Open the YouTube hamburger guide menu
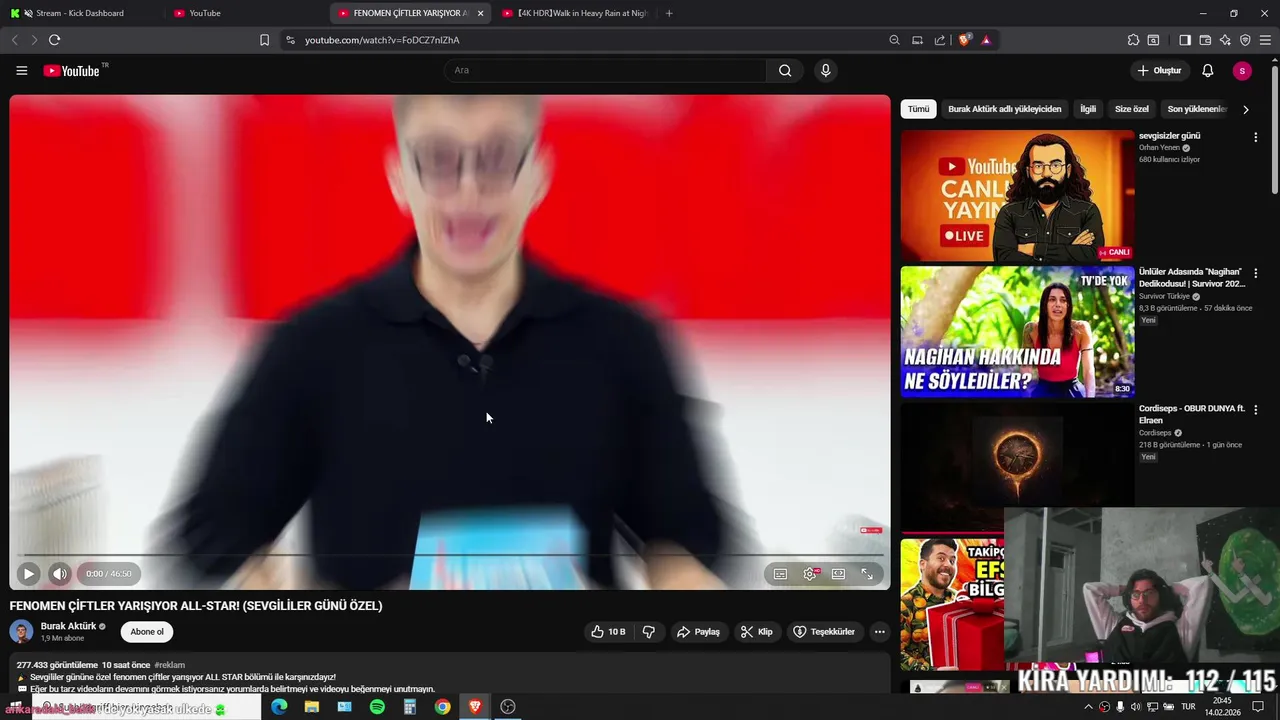 pyautogui.click(x=21, y=71)
